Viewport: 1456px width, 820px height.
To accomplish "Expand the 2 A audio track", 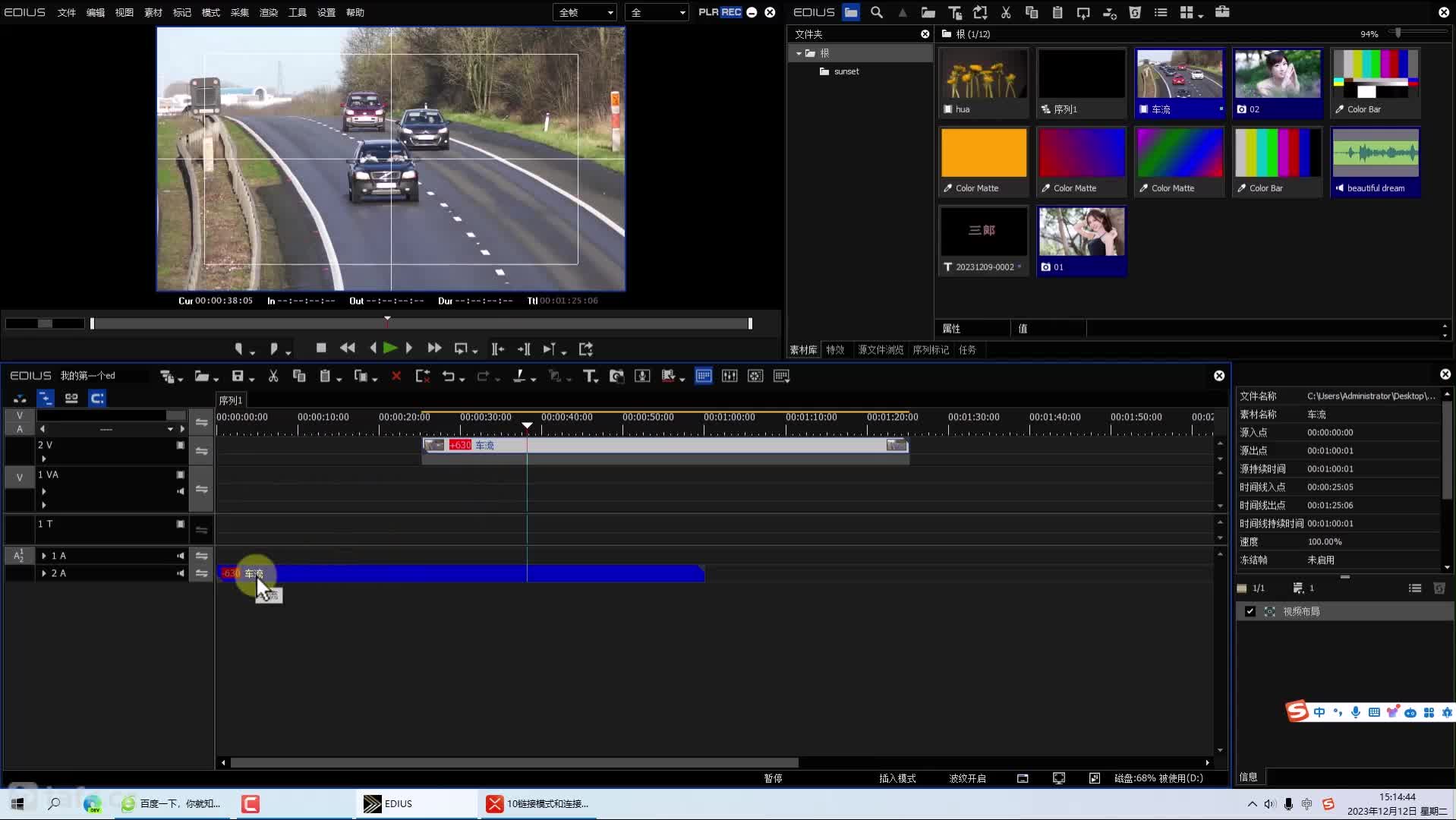I will (x=44, y=573).
